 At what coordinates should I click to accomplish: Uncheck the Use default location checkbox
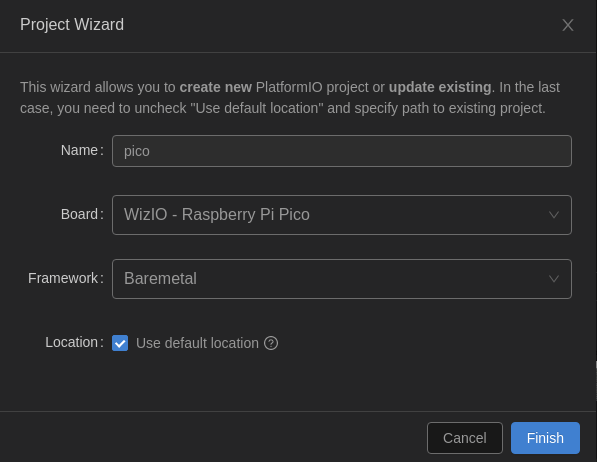tap(120, 343)
